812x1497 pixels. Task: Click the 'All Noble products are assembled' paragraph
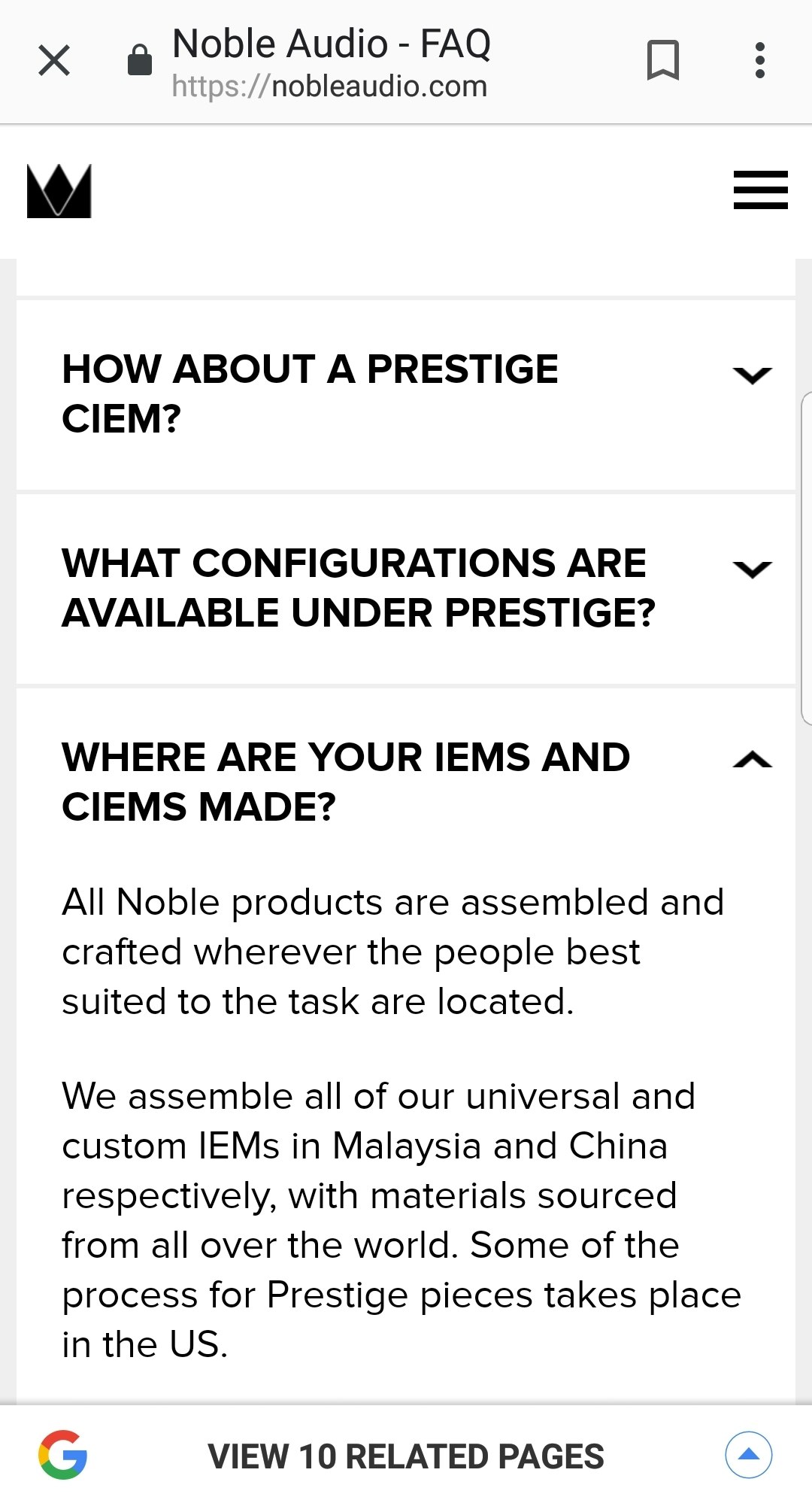[x=392, y=952]
